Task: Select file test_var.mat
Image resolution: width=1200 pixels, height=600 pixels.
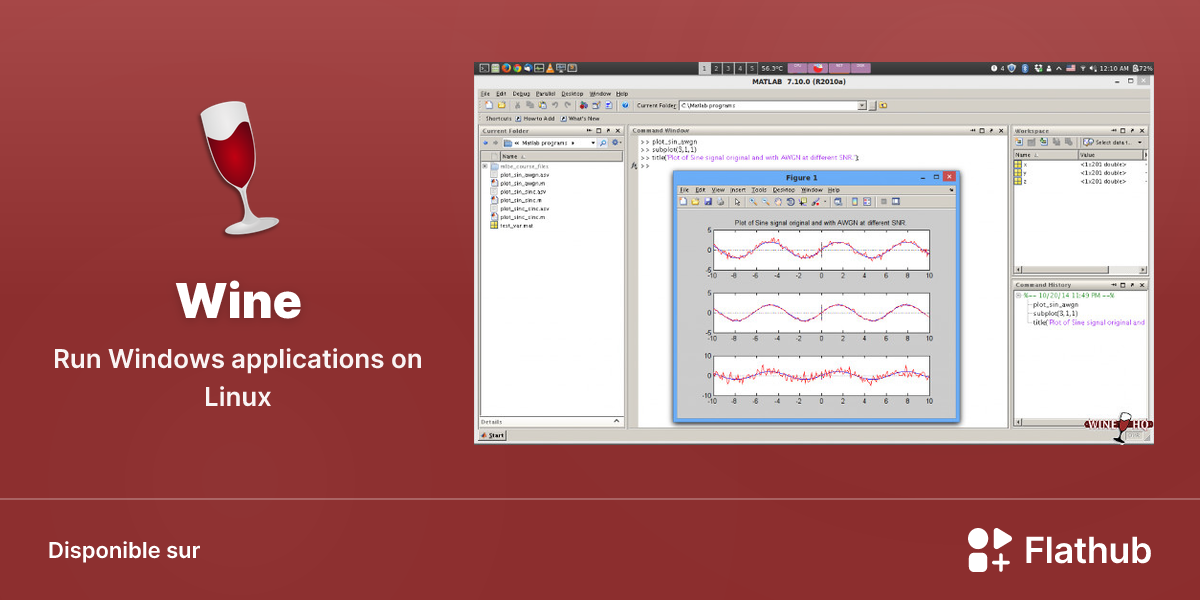Action: pyautogui.click(x=513, y=226)
